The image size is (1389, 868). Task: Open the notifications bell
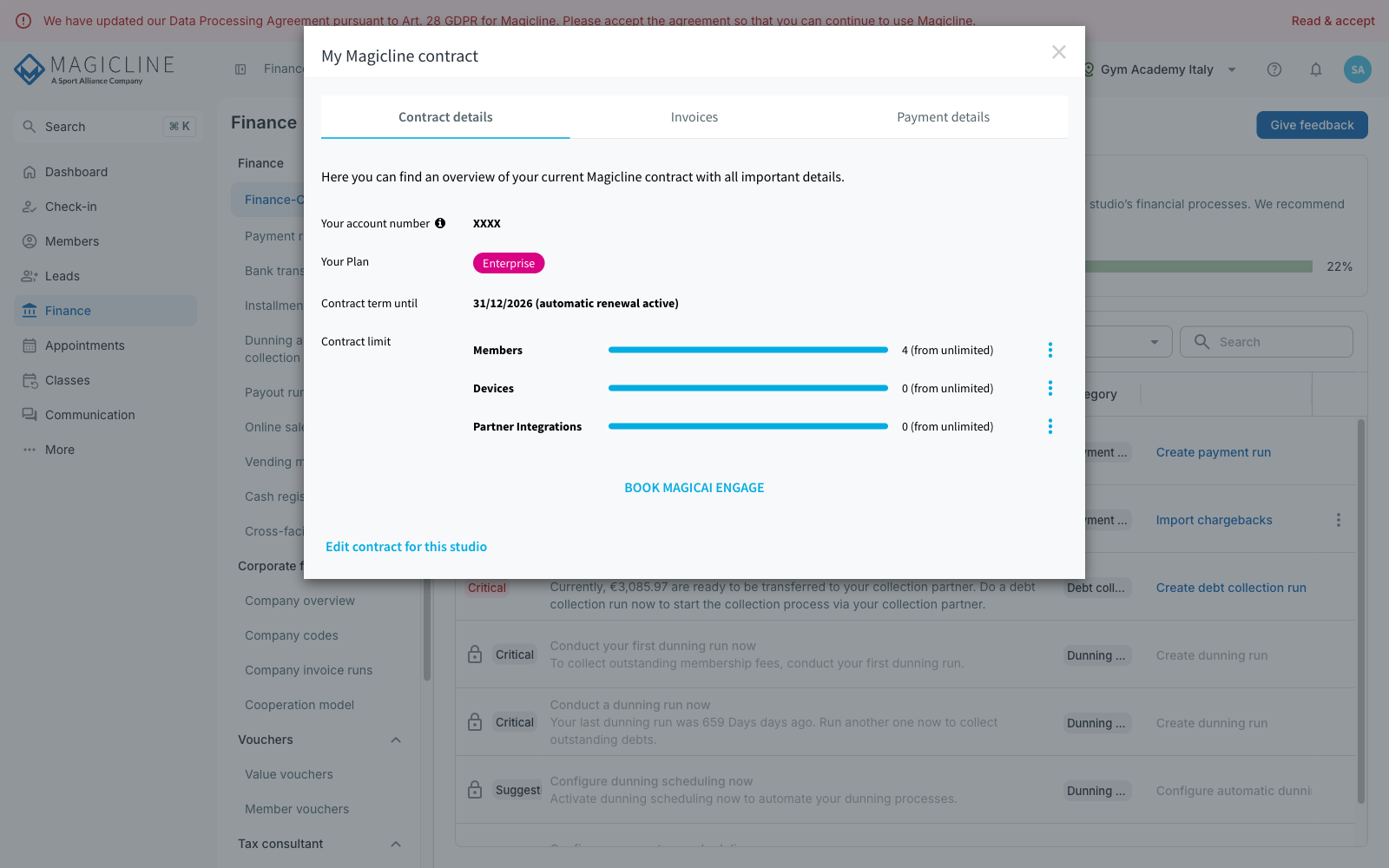[1316, 69]
